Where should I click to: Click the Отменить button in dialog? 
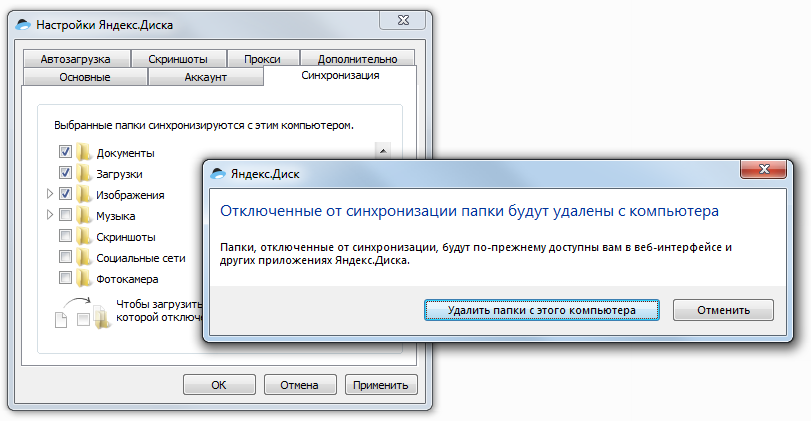coord(723,310)
